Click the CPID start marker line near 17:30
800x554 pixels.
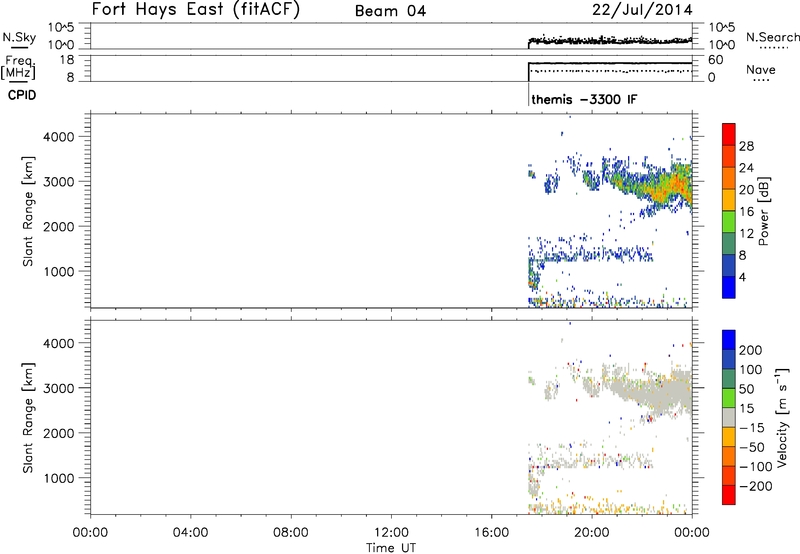click(529, 94)
